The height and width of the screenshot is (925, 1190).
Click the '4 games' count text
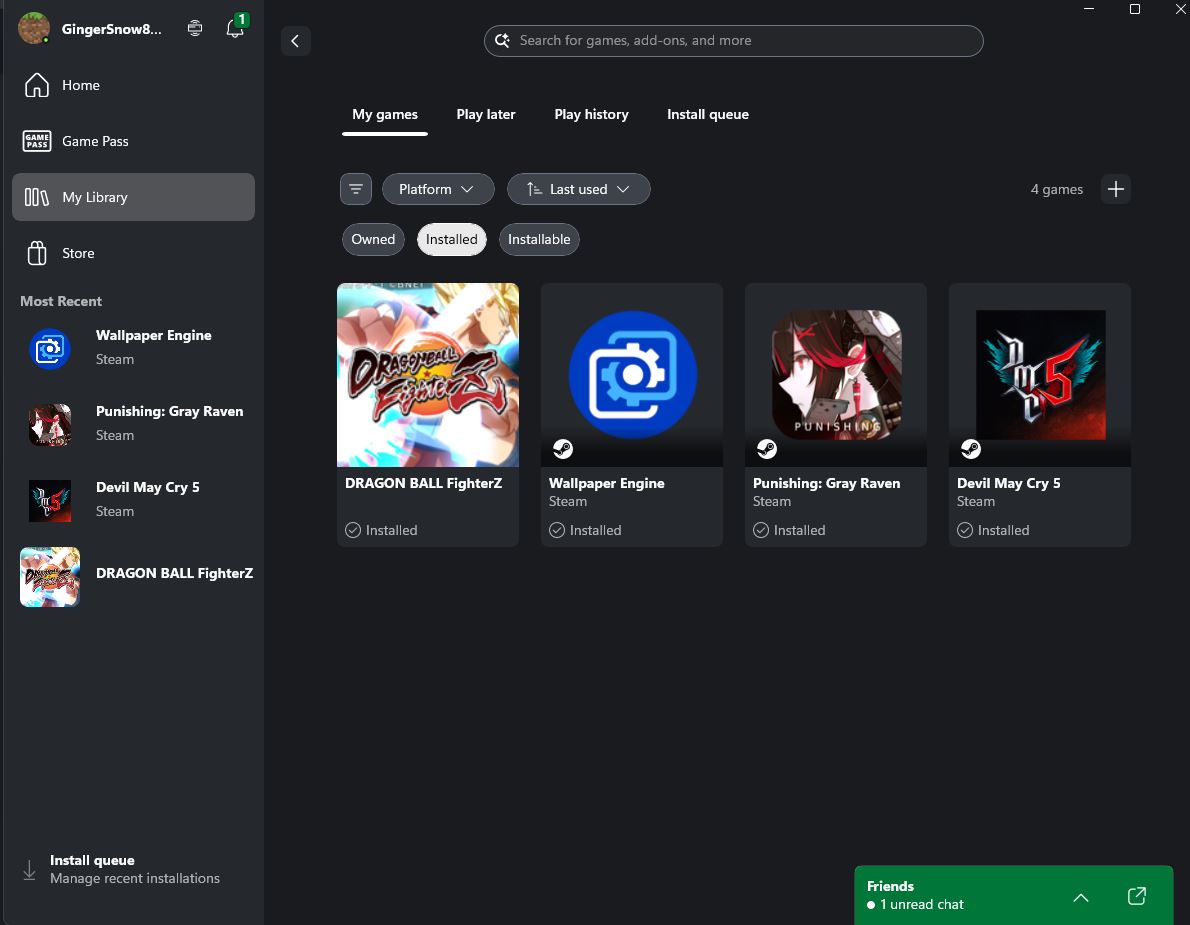pos(1056,189)
